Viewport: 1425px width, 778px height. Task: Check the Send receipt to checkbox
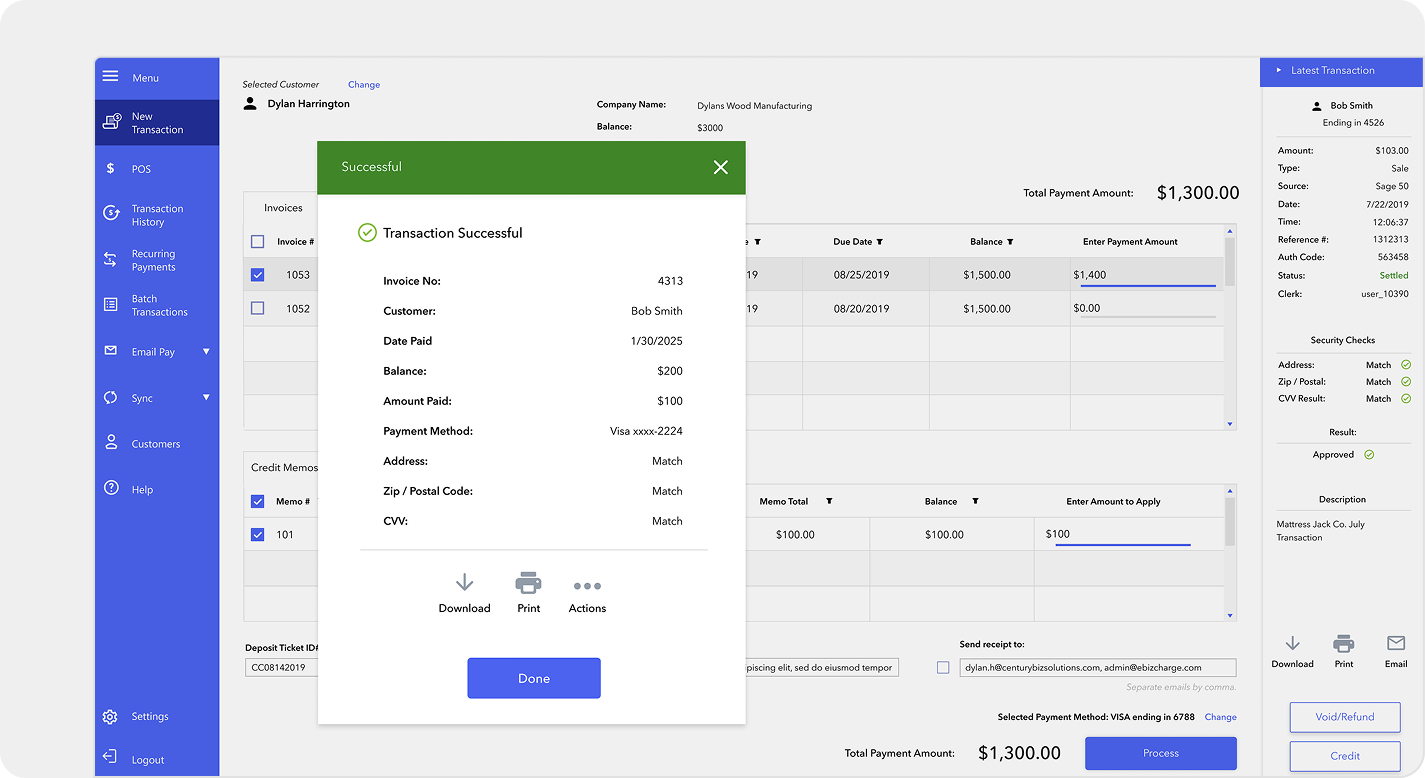click(x=943, y=667)
